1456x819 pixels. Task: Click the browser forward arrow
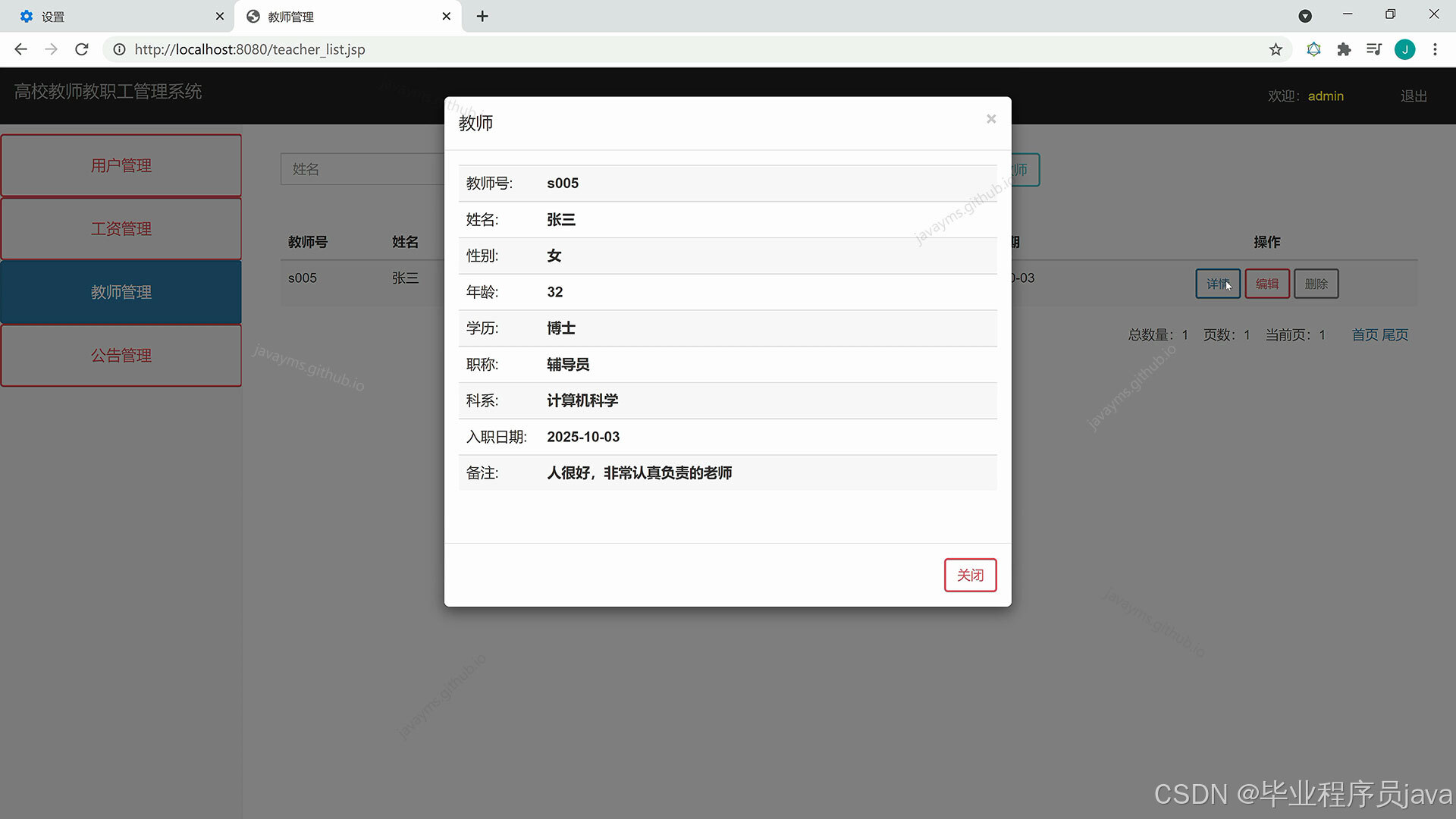(x=51, y=49)
